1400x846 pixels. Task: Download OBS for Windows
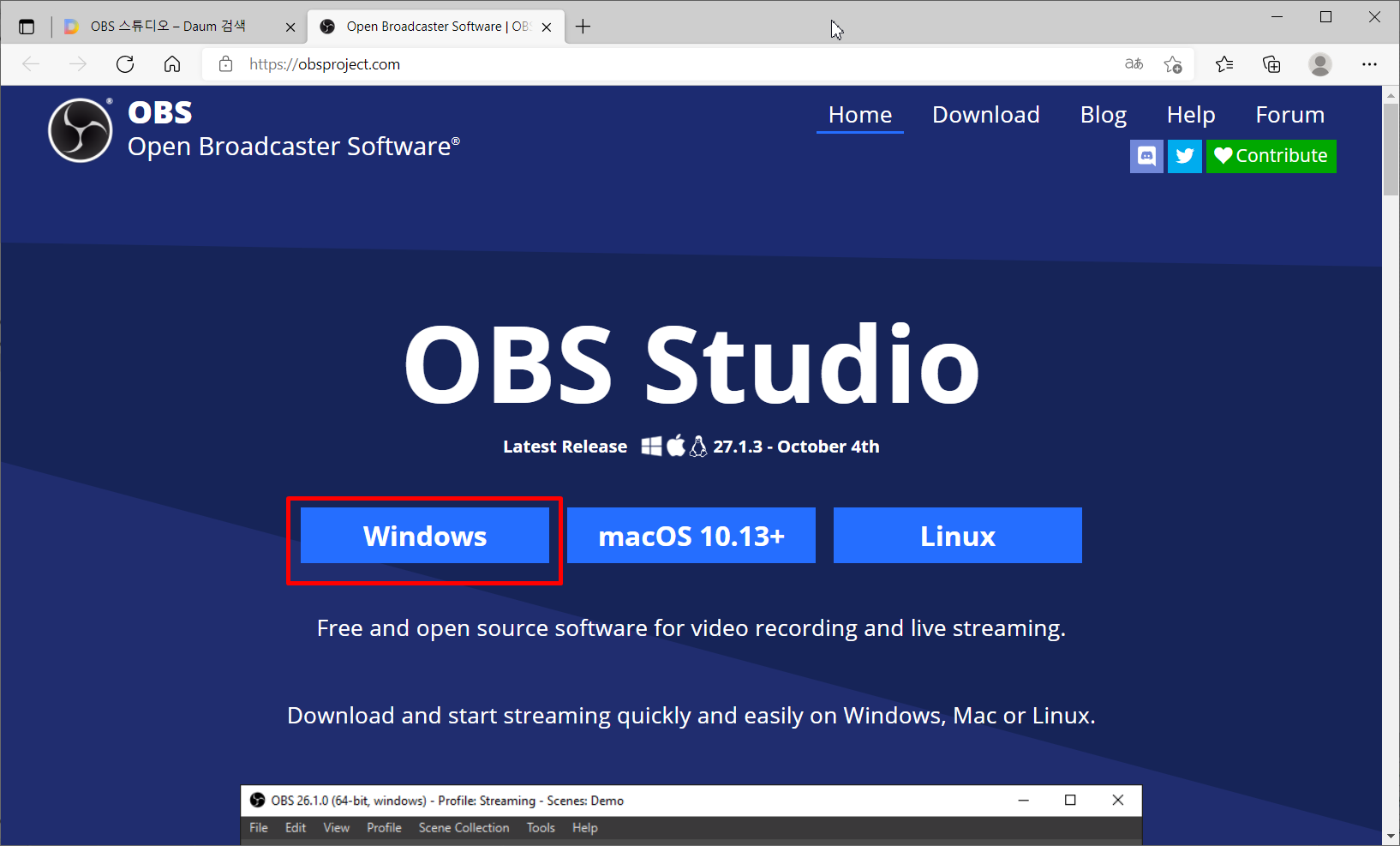[x=425, y=536]
